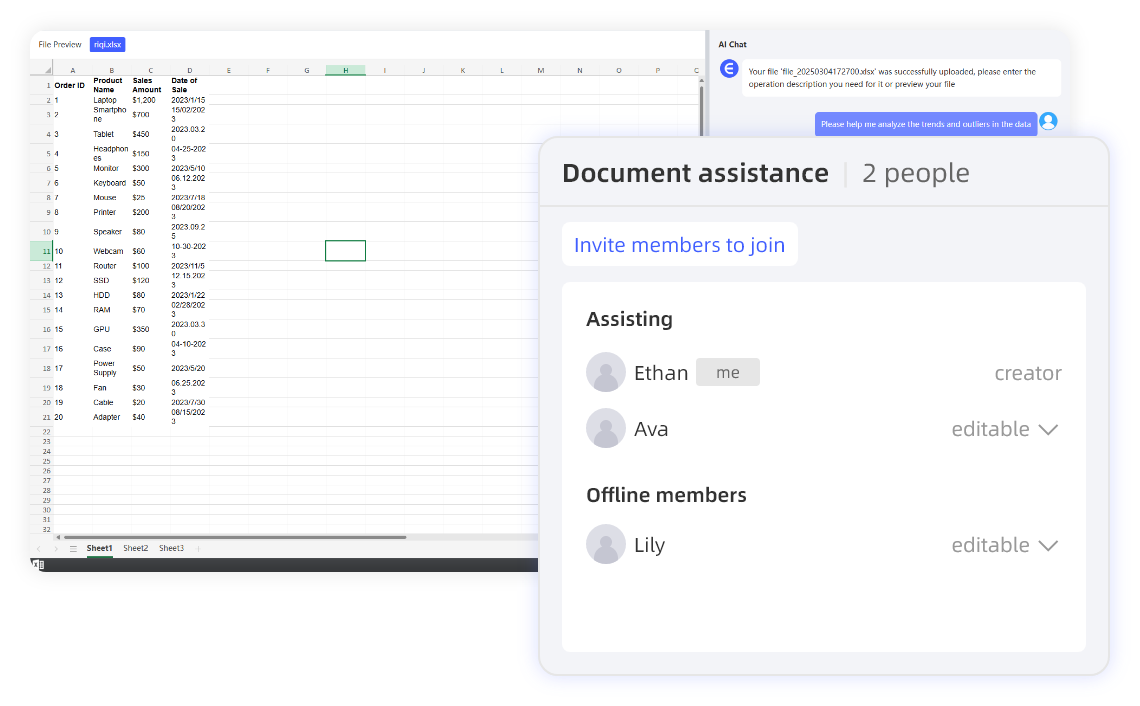Open the sheet list hamburger icon
This screenshot has height=706, width=1140.
coord(73,548)
